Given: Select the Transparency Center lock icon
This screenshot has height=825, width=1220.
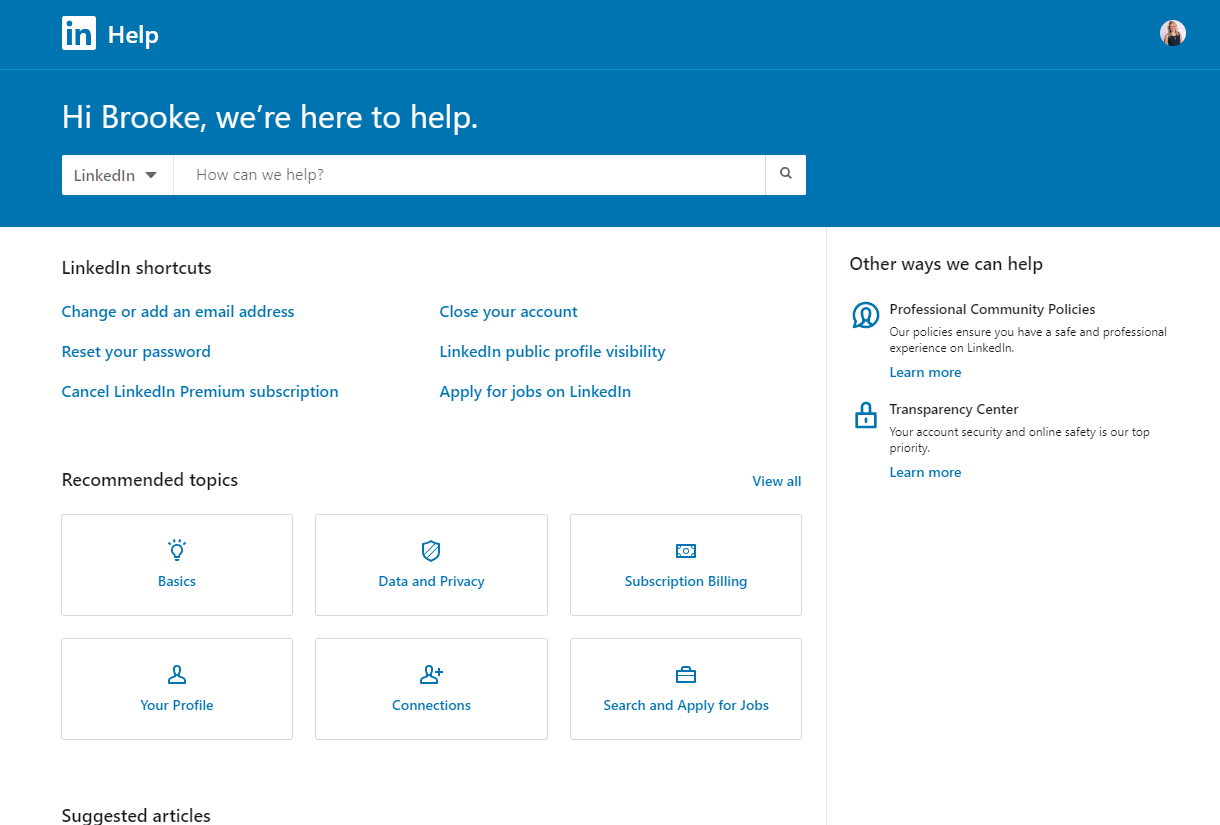Looking at the screenshot, I should [865, 415].
